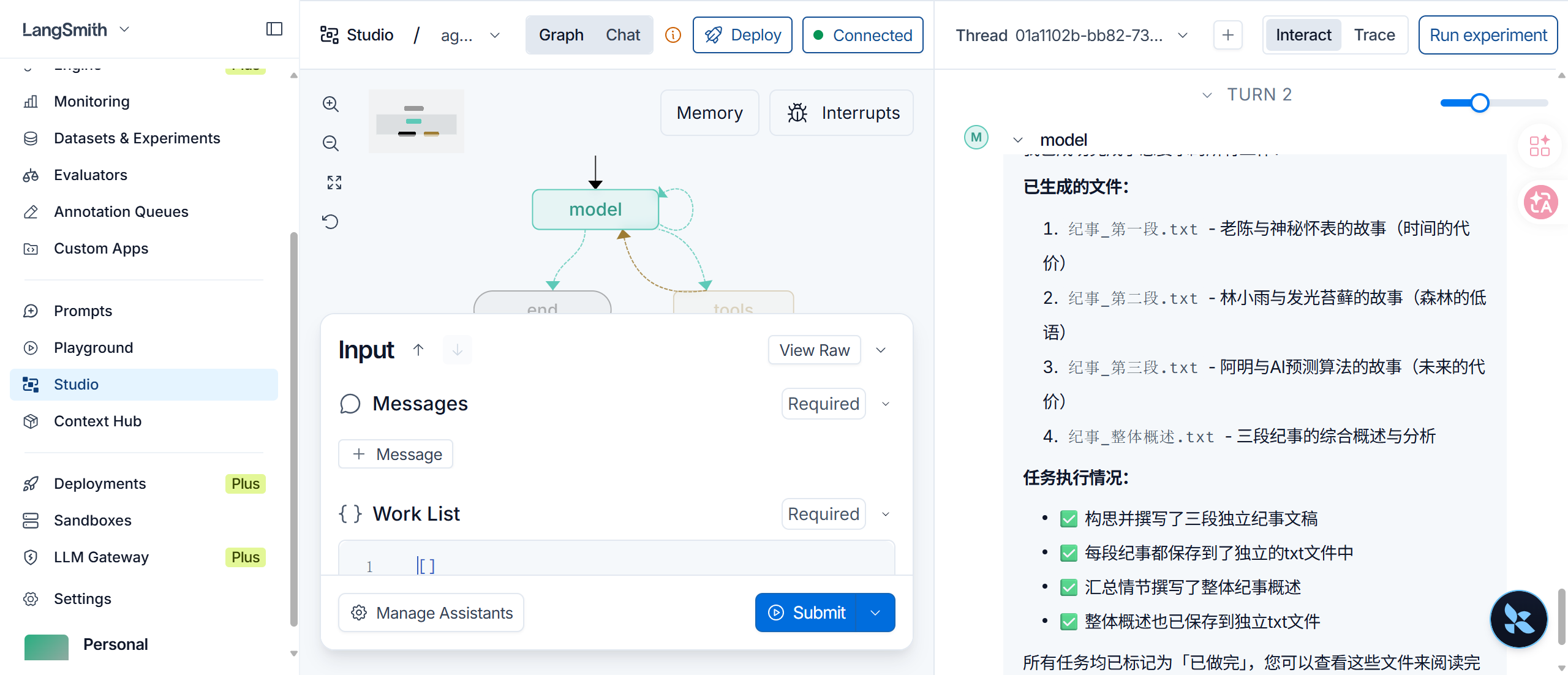Expand the Work List field chevron
Viewport: 1568px width, 675px height.
(886, 514)
